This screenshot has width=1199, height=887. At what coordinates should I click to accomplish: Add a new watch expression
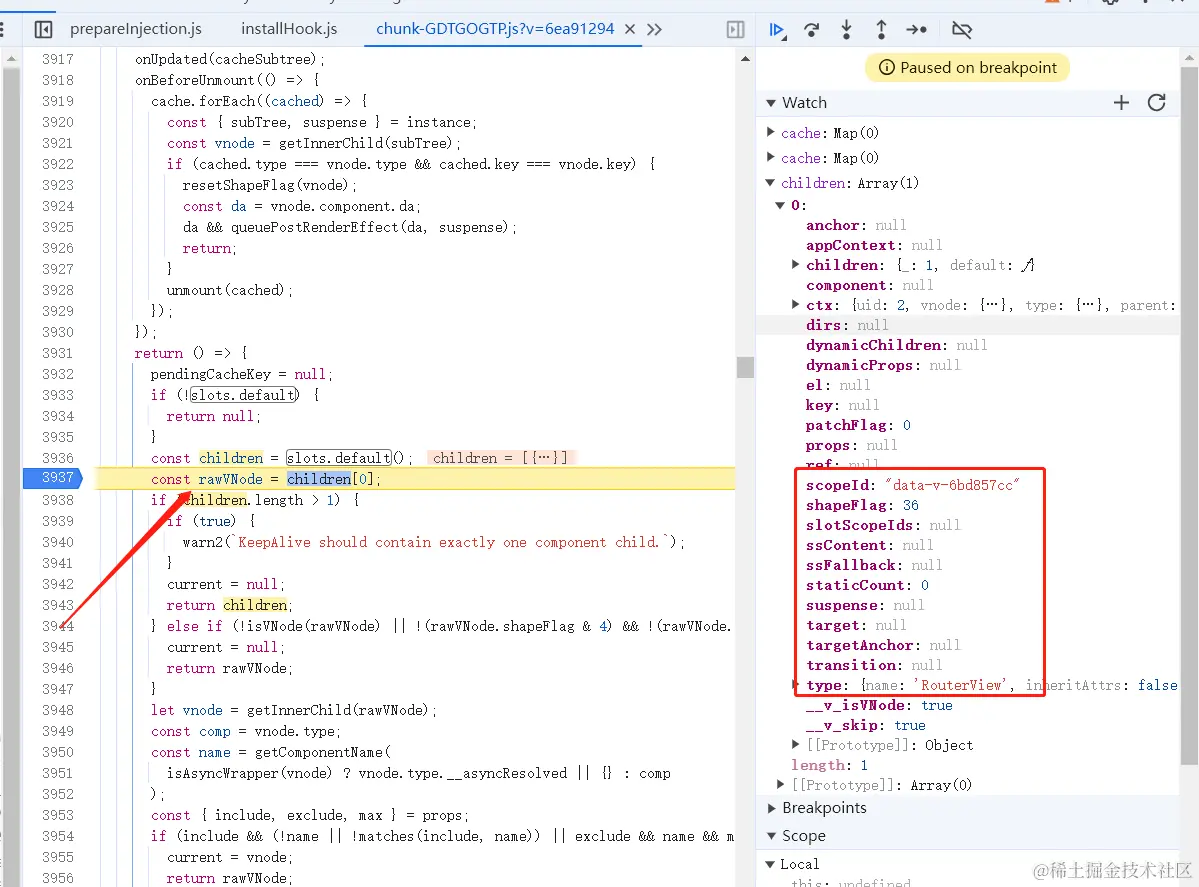click(1121, 102)
